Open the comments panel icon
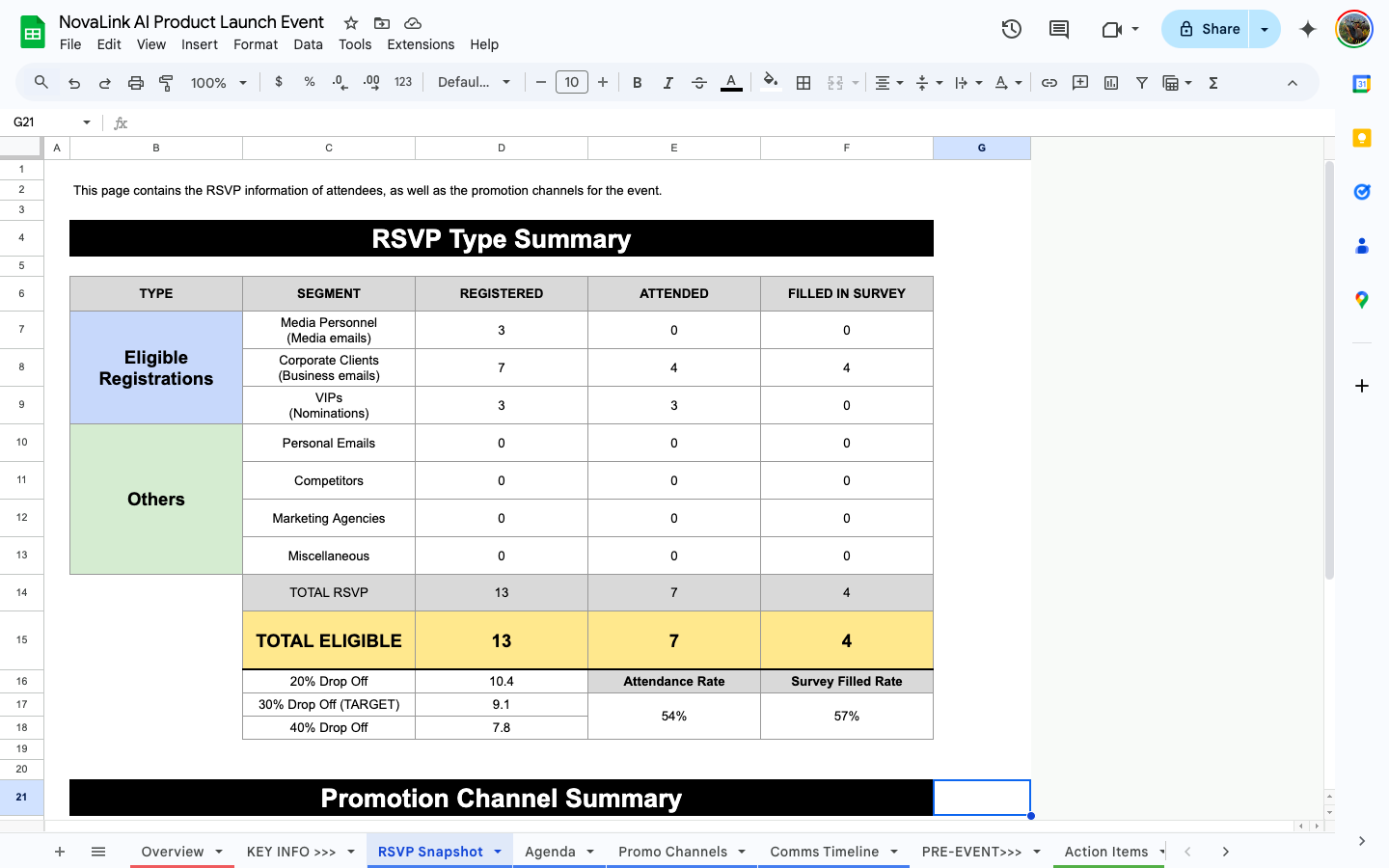The width and height of the screenshot is (1389, 868). [x=1059, y=29]
